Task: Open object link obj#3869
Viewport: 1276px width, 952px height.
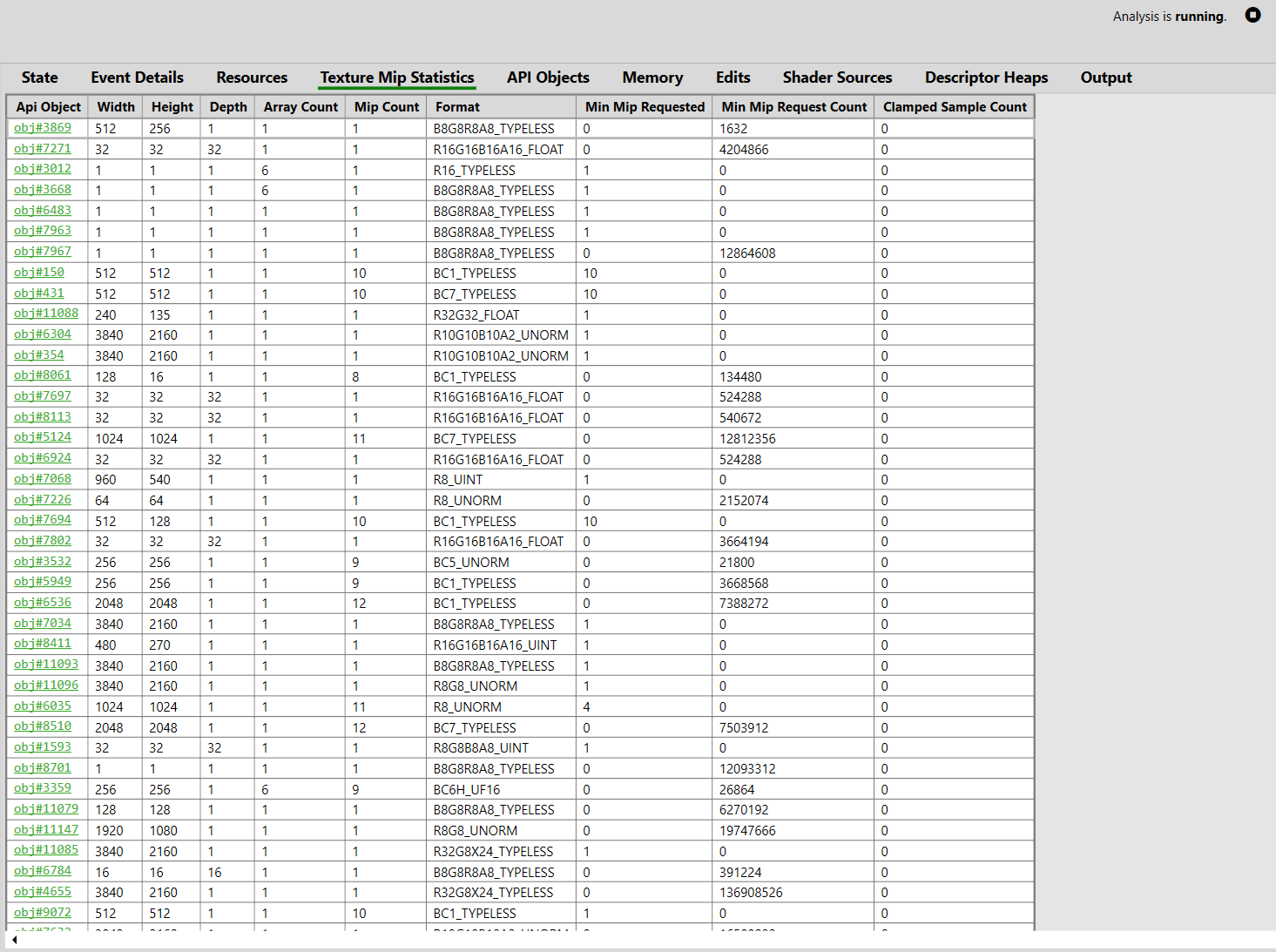Action: coord(43,128)
